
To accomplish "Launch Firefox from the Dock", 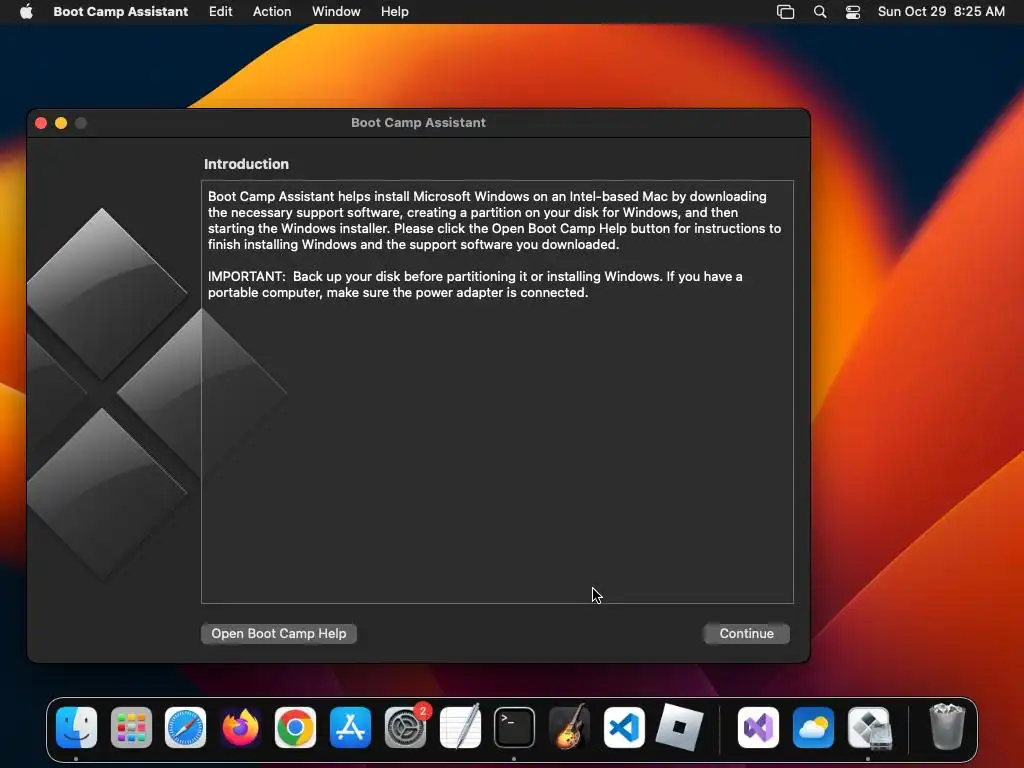I will tap(240, 728).
